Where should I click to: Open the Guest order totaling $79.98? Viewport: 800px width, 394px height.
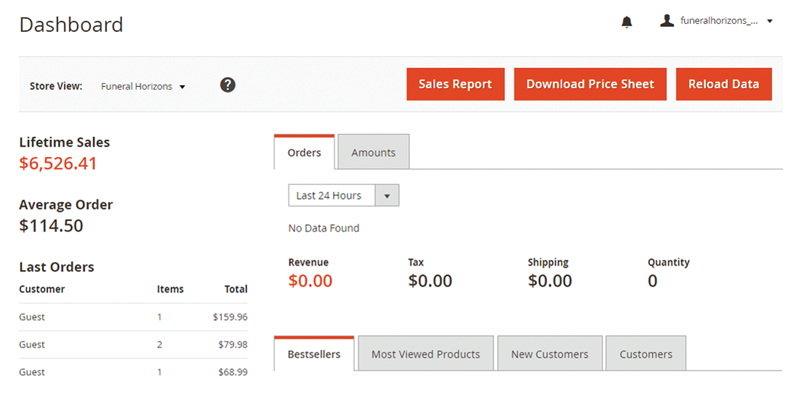click(133, 344)
